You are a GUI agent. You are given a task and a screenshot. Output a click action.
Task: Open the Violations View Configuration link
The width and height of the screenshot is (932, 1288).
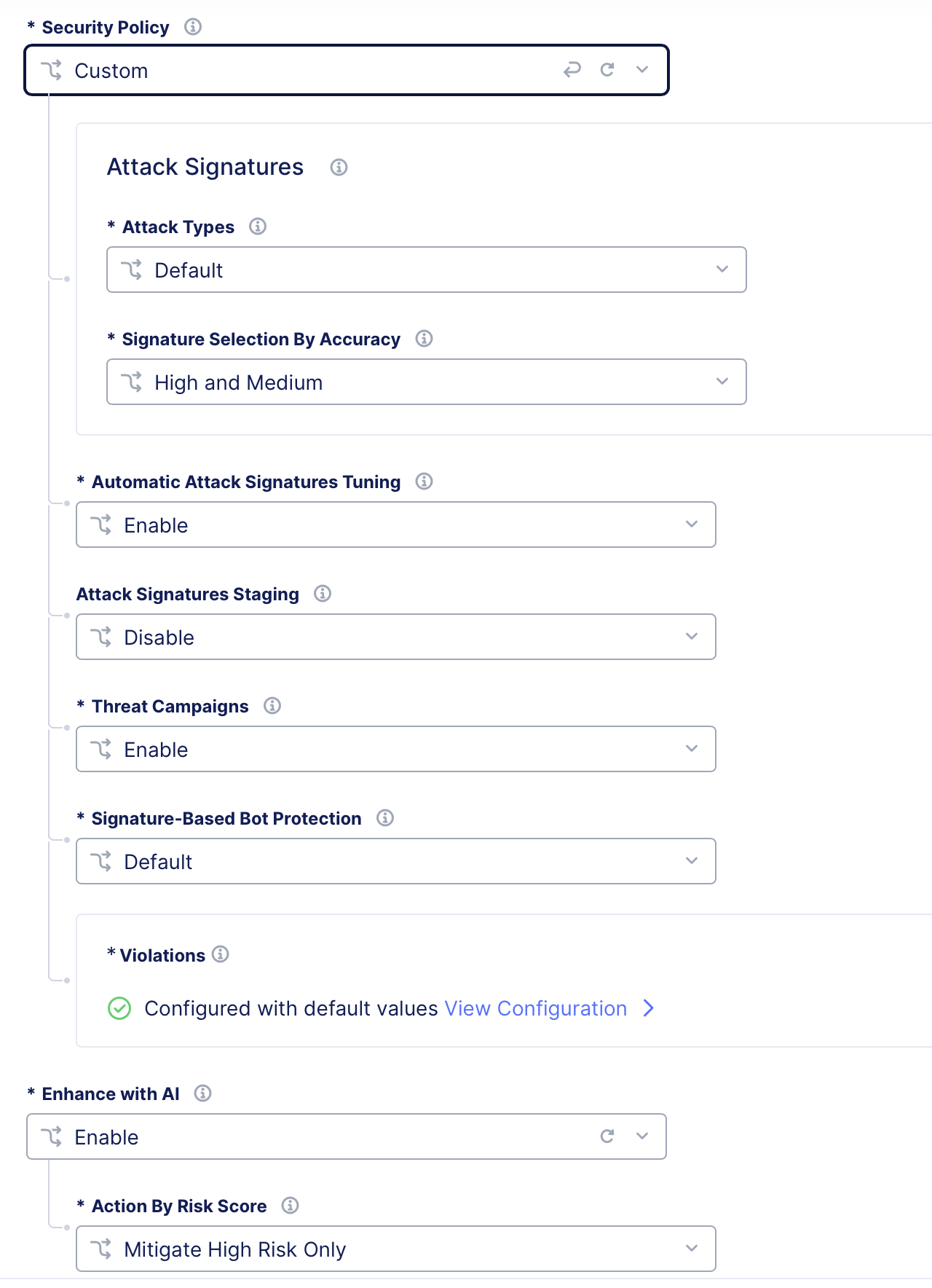pos(534,1008)
